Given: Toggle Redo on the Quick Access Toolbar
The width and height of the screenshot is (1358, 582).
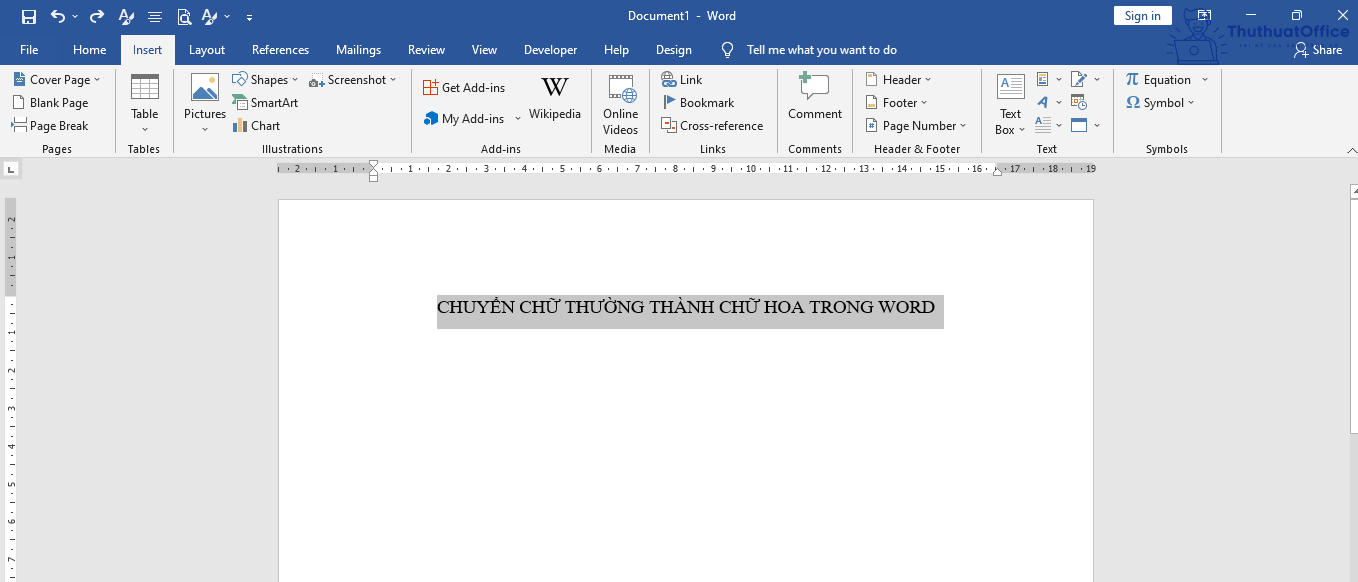Looking at the screenshot, I should coord(96,15).
